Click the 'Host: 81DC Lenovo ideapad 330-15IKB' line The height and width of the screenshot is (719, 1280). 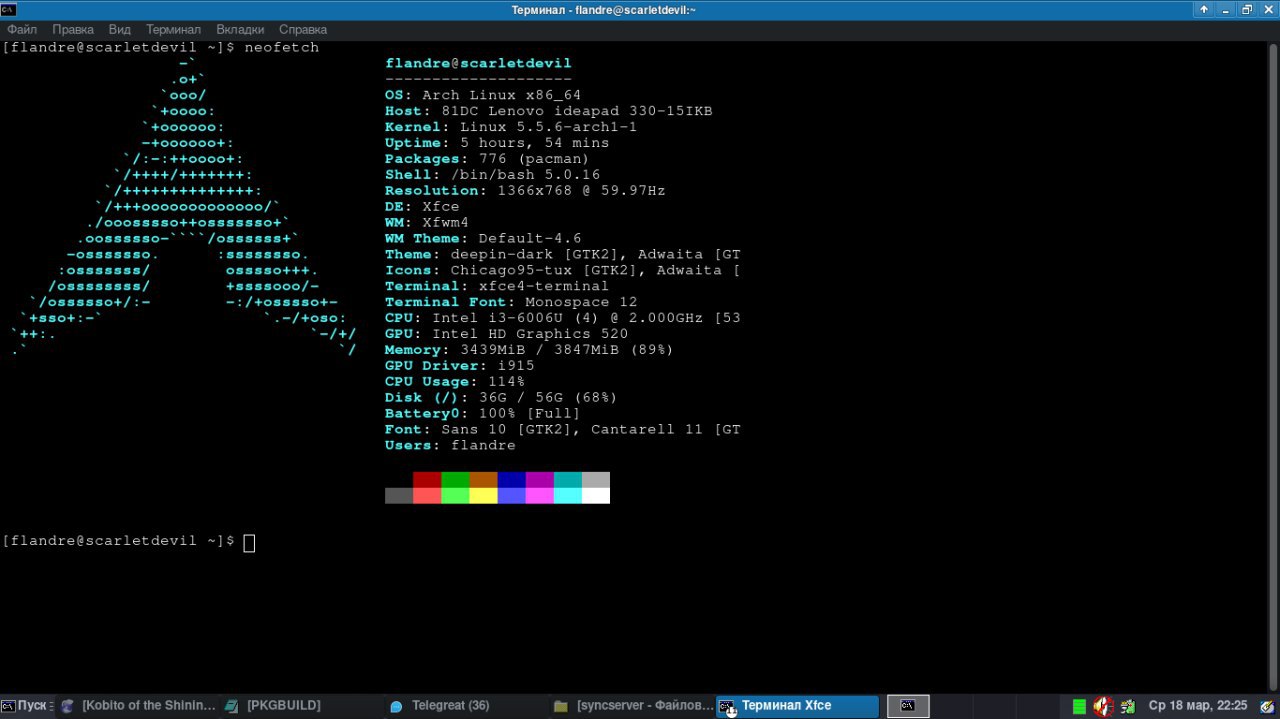(549, 111)
